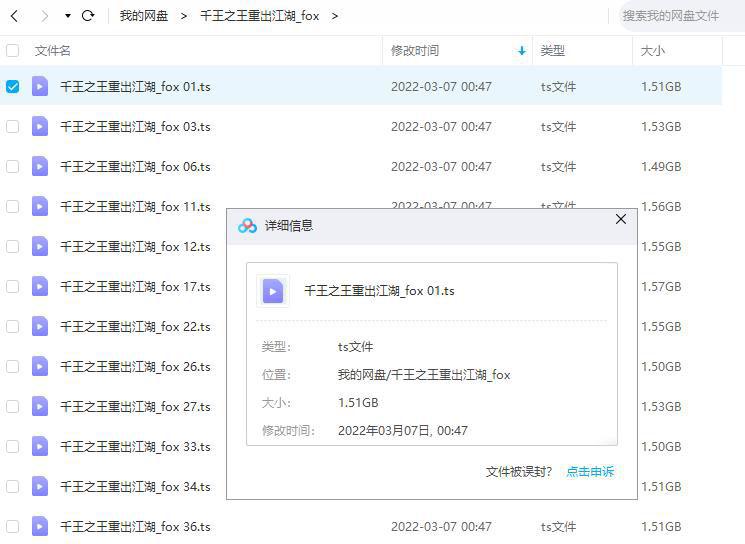Click video icon of fox 26.ts row
The height and width of the screenshot is (544, 745).
pyautogui.click(x=40, y=366)
